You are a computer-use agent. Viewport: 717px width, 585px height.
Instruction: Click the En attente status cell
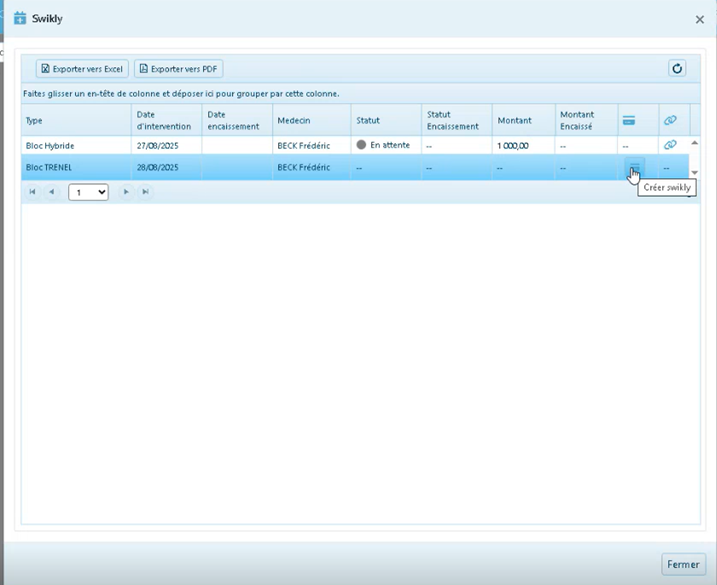(x=386, y=145)
